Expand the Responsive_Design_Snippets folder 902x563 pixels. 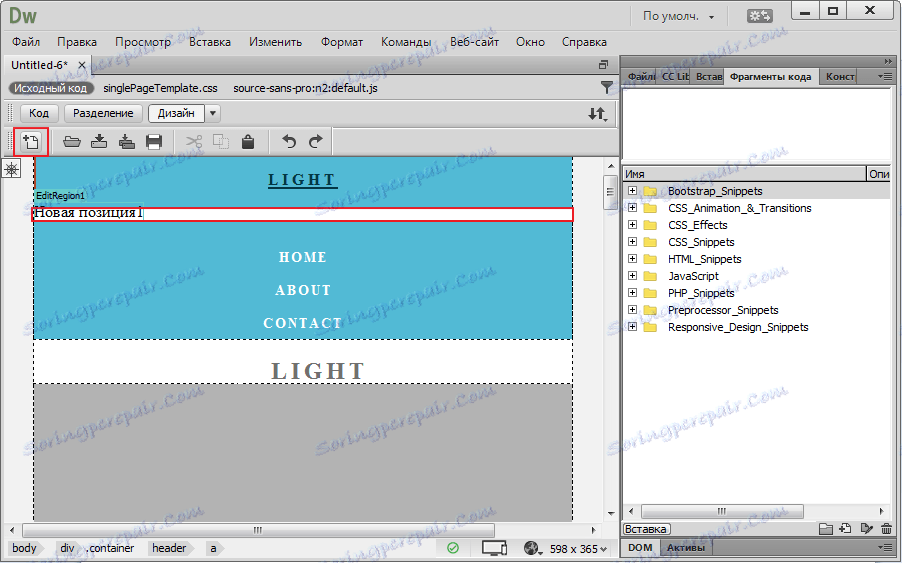pyautogui.click(x=632, y=326)
